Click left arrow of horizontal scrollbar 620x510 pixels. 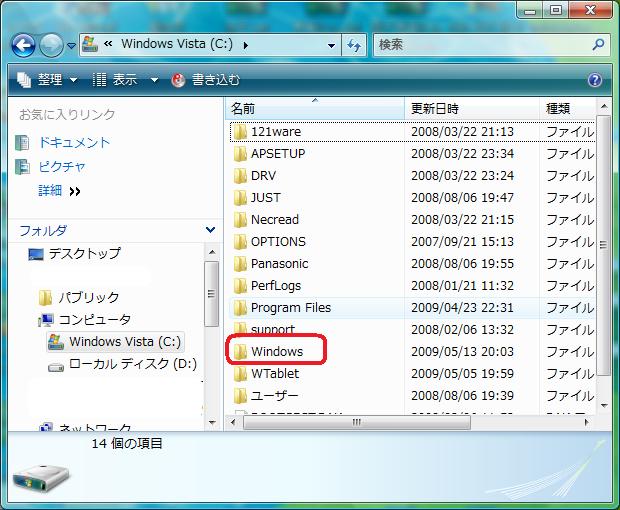click(233, 422)
